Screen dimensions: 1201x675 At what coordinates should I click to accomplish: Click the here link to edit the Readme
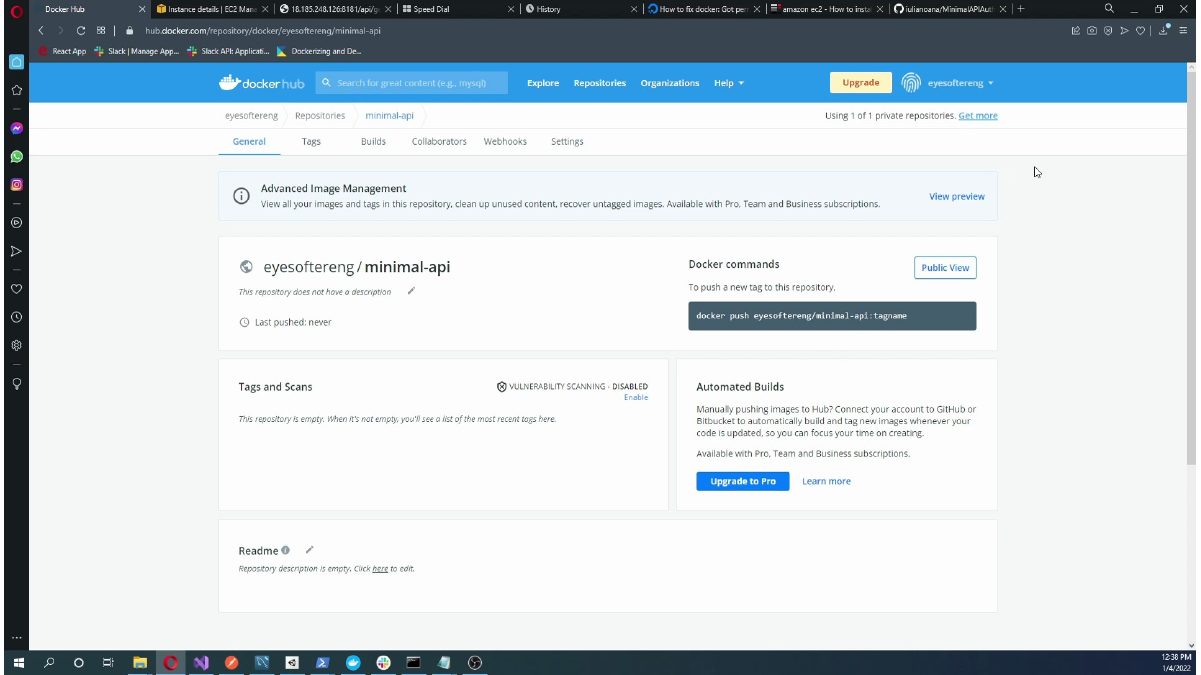(x=380, y=569)
